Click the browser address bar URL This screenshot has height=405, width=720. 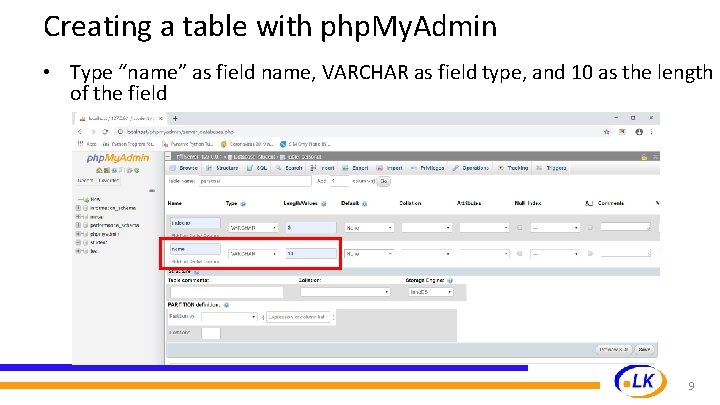pos(180,132)
